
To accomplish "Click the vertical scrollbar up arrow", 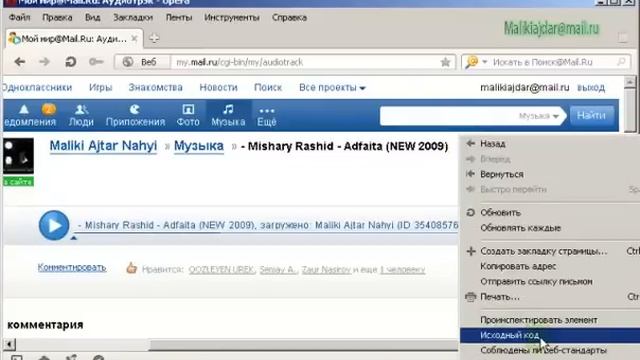I will pos(630,82).
